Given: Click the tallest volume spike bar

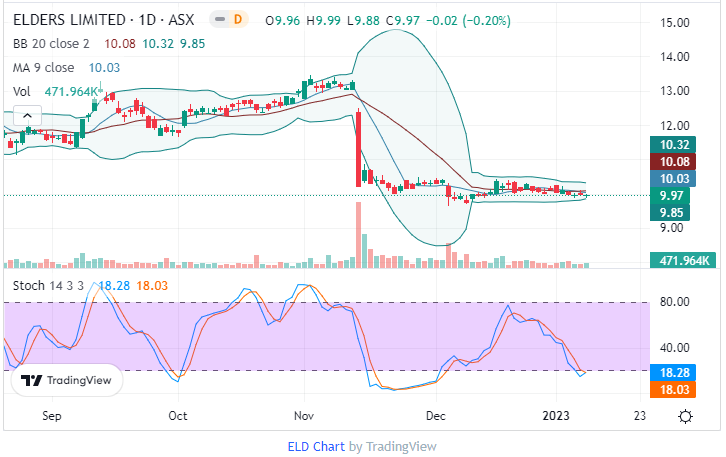Looking at the screenshot, I should [358, 235].
